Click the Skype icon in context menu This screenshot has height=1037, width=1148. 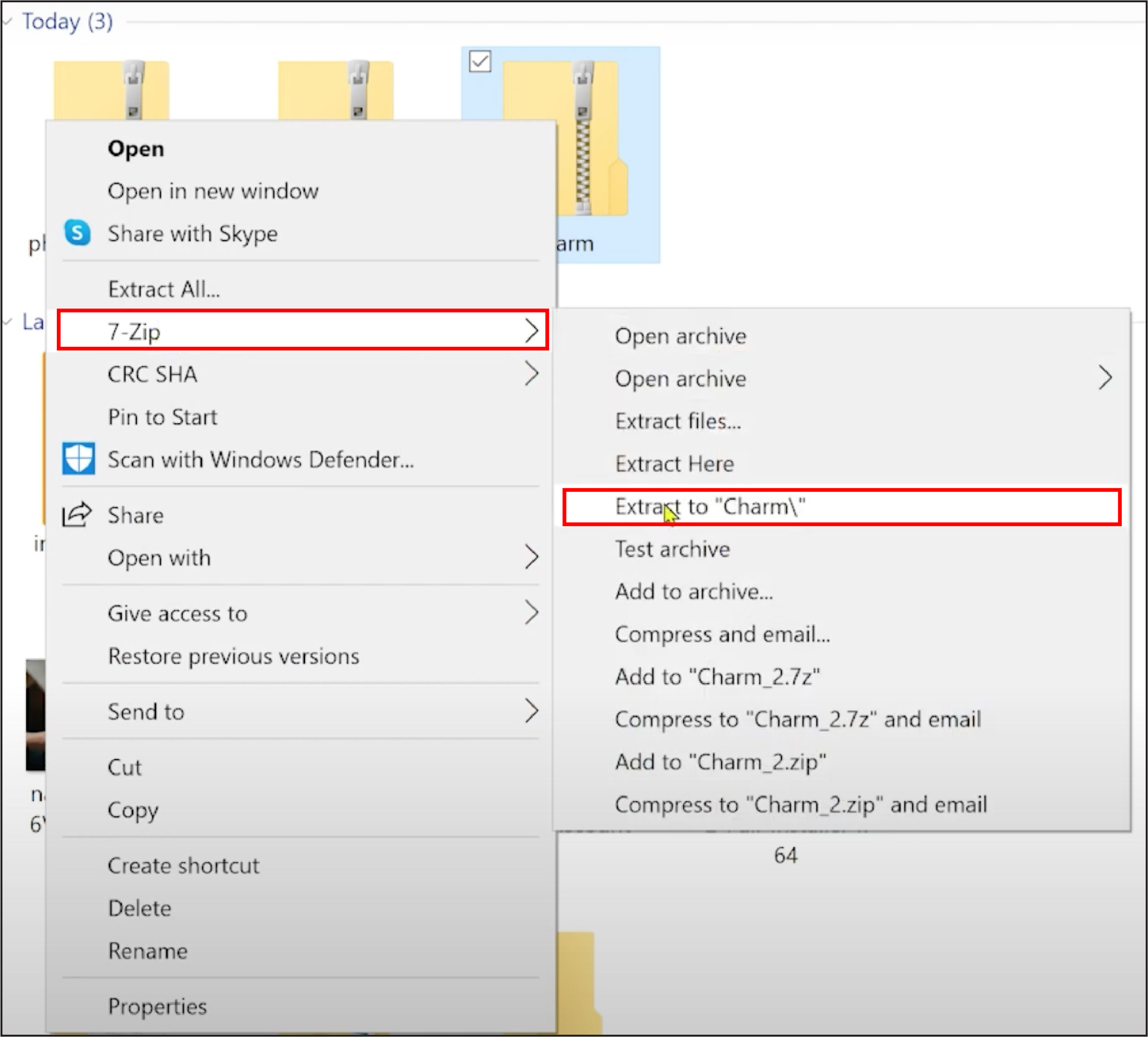click(77, 233)
